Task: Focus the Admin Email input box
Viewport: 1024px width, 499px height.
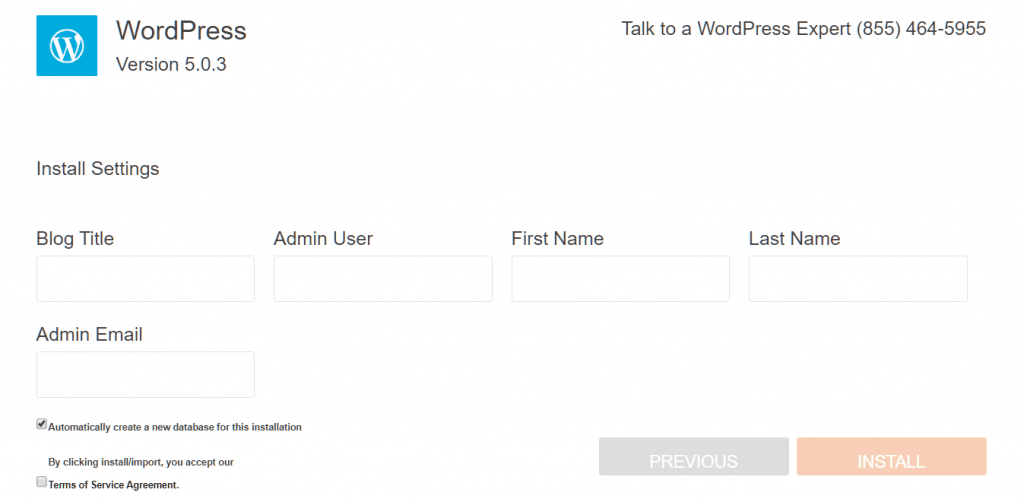Action: (x=146, y=374)
